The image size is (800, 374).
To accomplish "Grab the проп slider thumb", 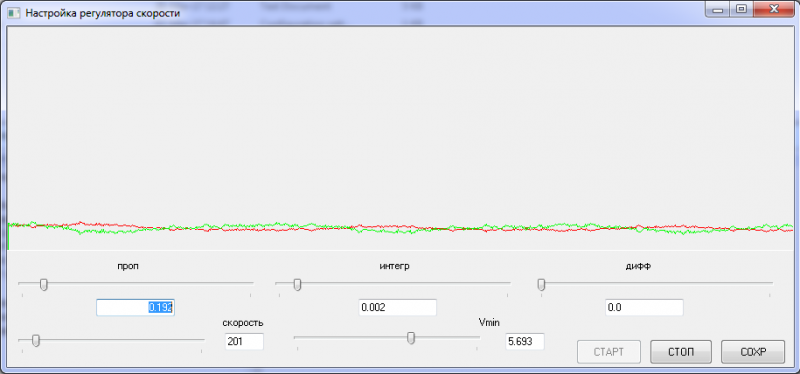I will (44, 284).
